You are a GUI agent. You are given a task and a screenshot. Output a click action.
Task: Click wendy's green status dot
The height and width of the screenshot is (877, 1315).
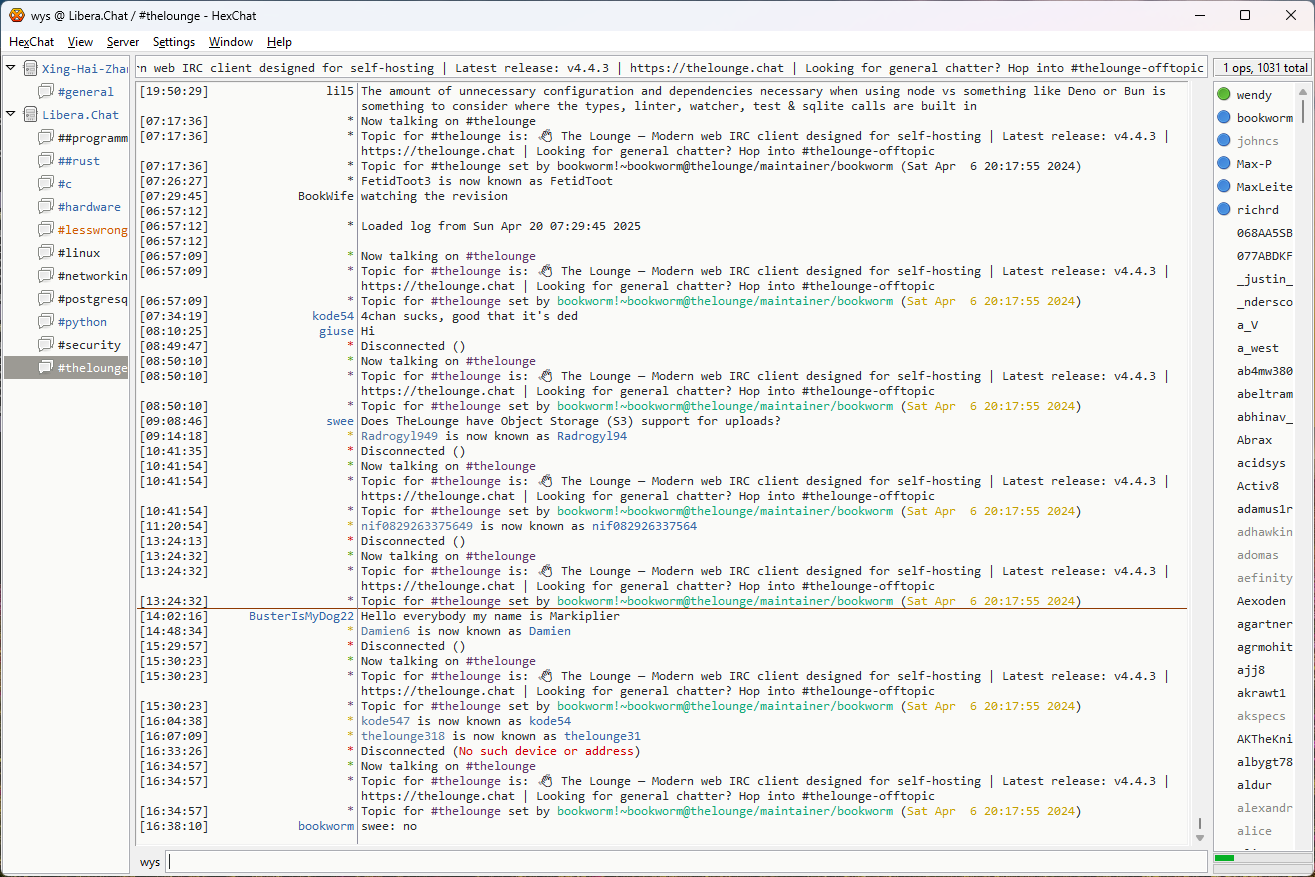(1224, 95)
